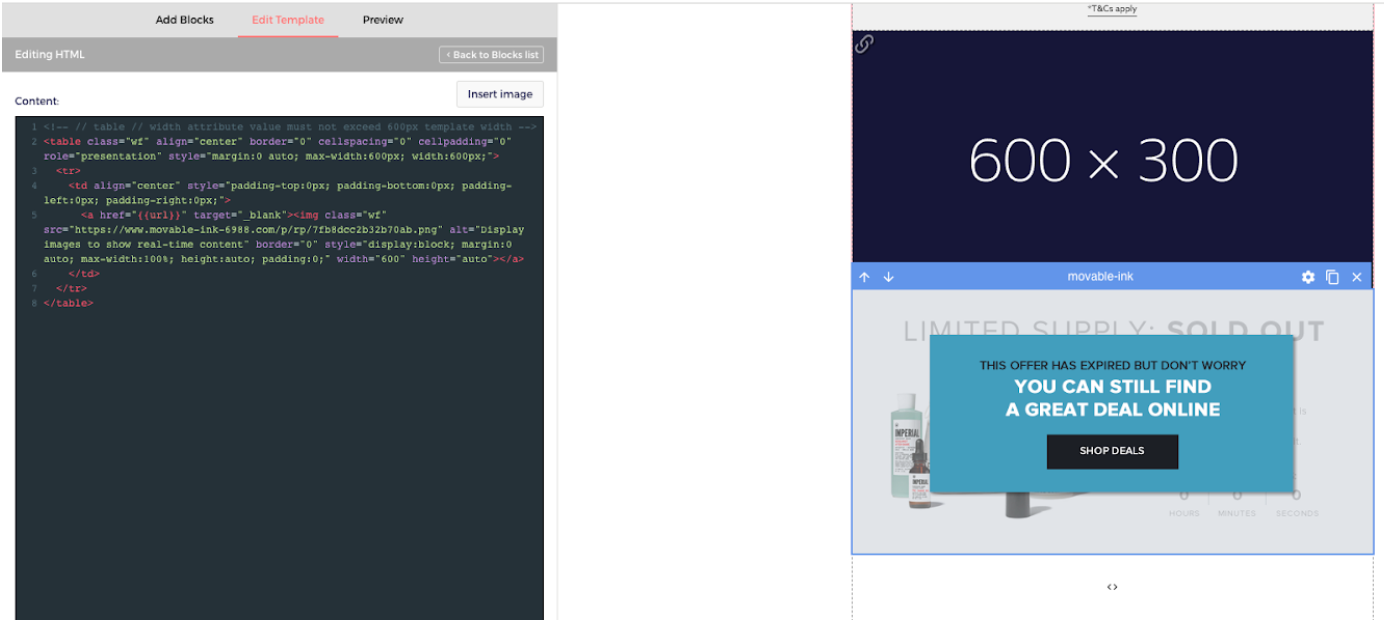Duplicate the movable-ink block
1384x624 pixels.
(x=1332, y=277)
